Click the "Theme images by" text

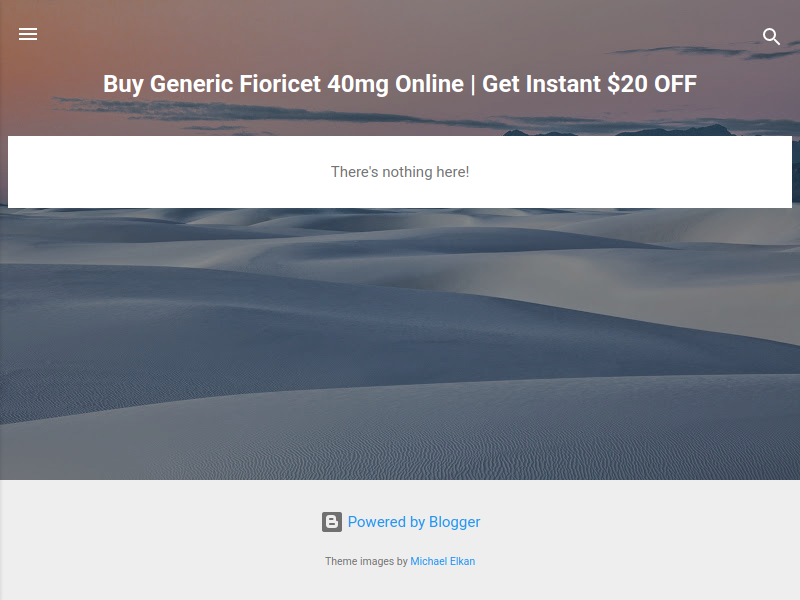coord(366,561)
